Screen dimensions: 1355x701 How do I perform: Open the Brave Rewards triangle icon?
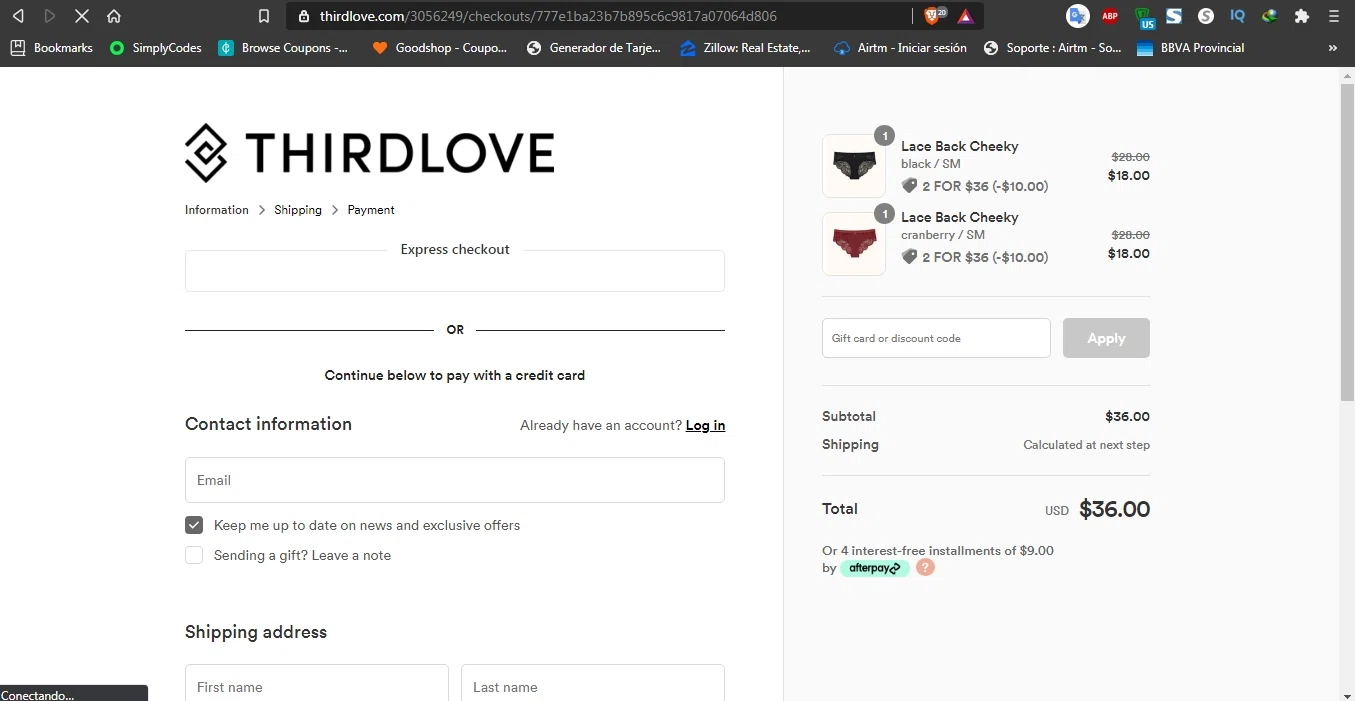pos(965,16)
